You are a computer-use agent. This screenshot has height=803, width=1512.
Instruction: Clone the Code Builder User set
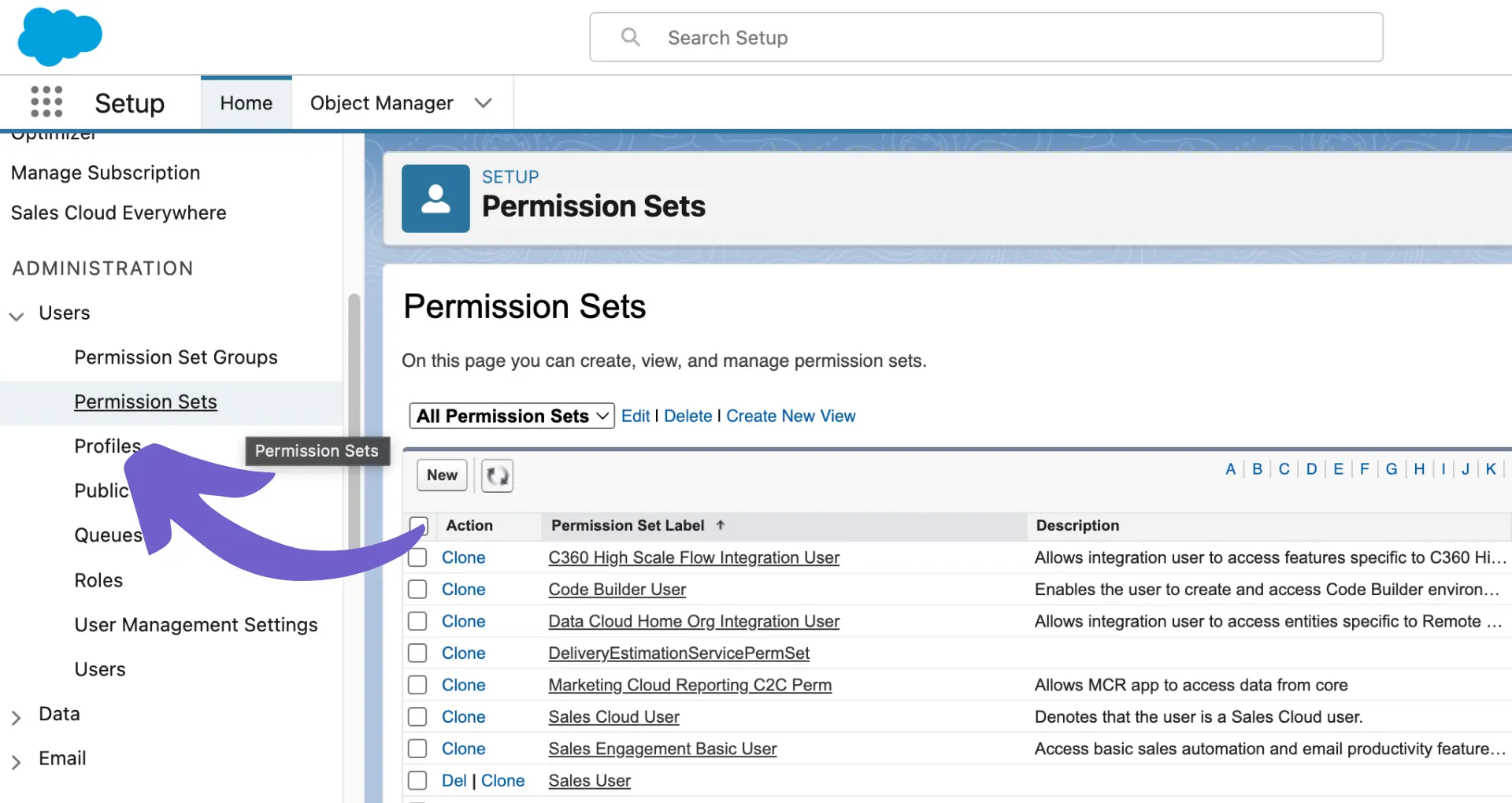(x=463, y=590)
